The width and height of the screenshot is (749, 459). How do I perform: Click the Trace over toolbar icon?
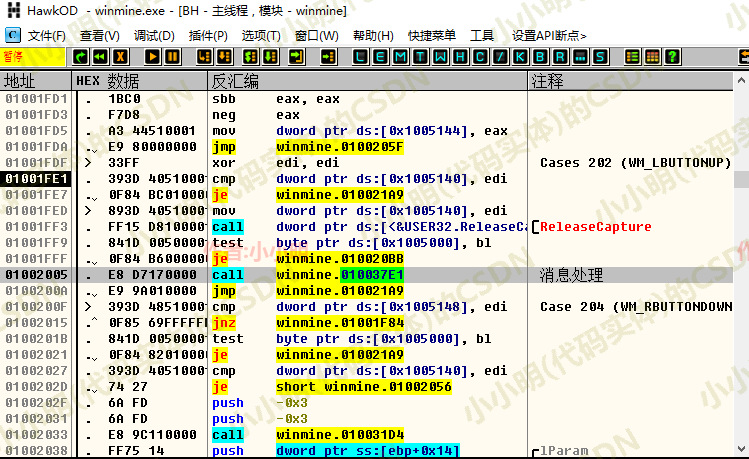[270, 57]
